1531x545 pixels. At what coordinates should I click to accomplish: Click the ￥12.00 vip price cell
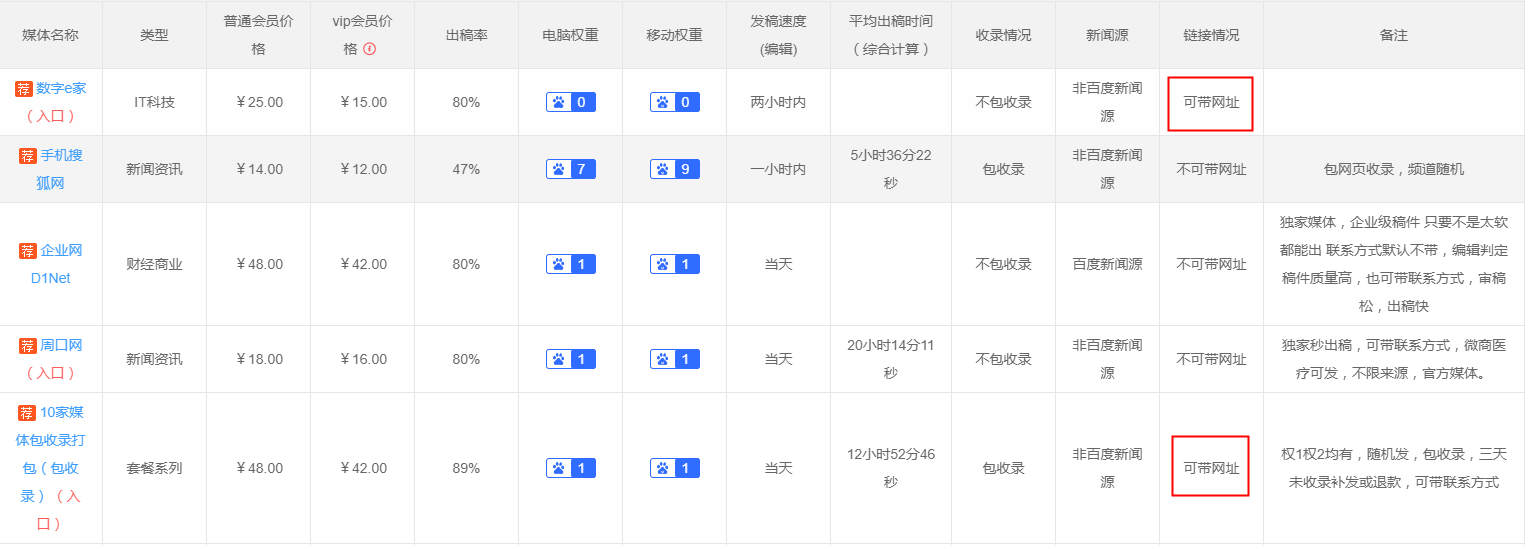click(x=363, y=169)
